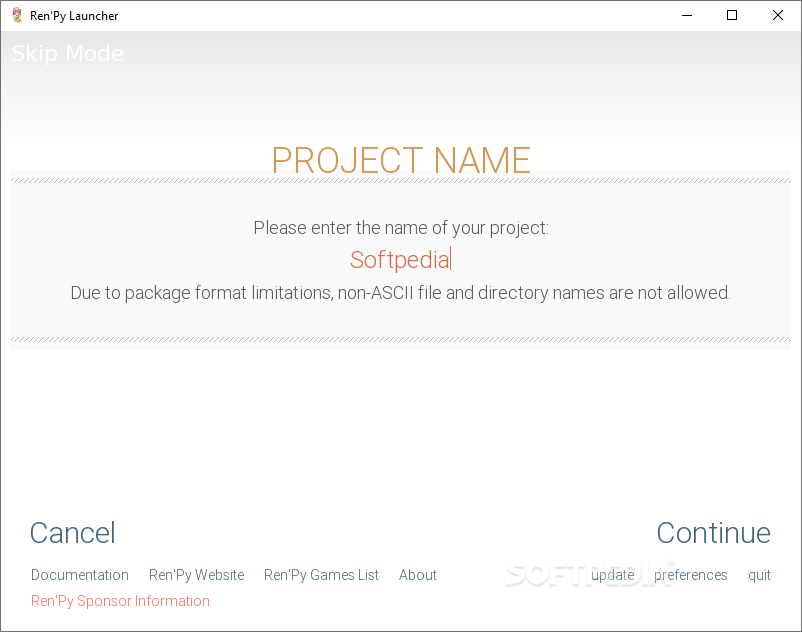
Task: Click the non-ASCII limitation notice text
Action: tap(400, 293)
